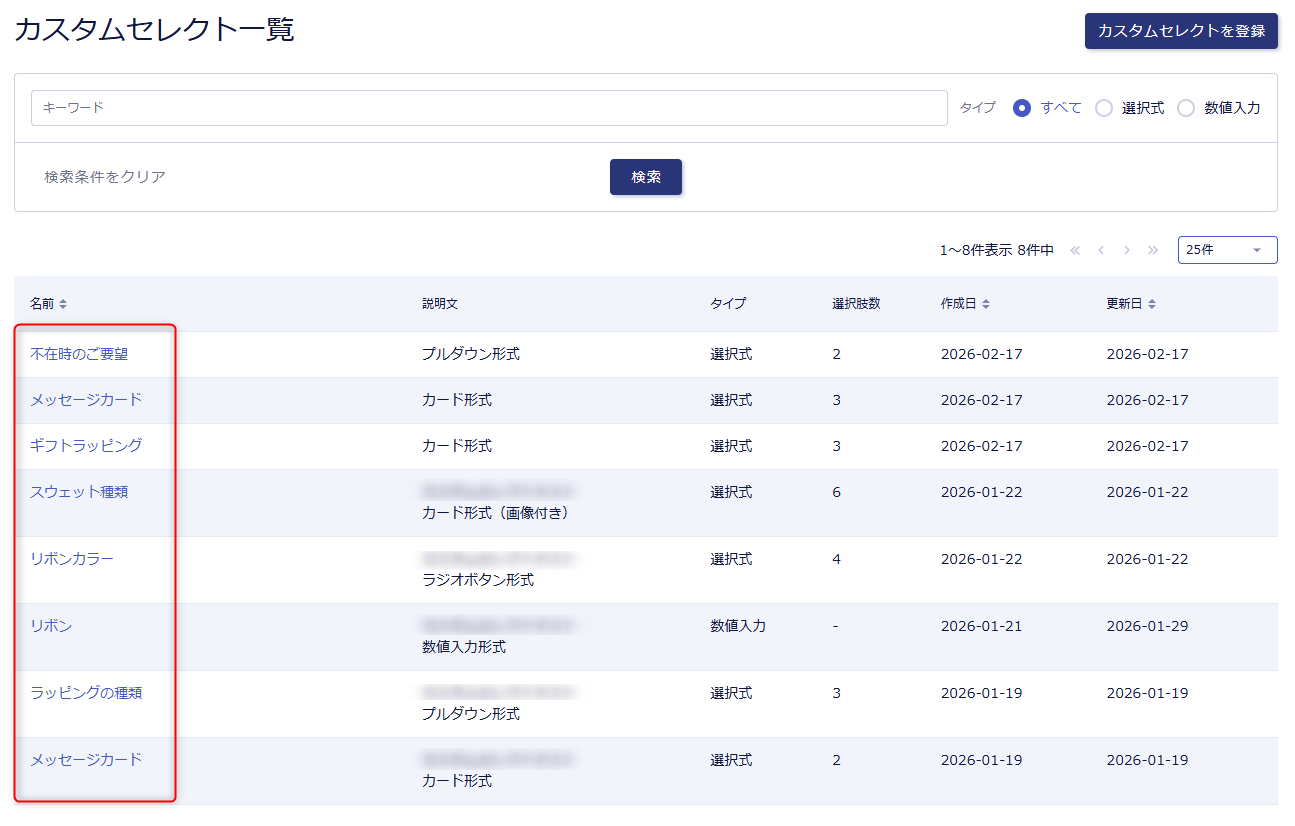Screen dimensions: 1295x826
Task: Open the ラッピングの種類 entry
Action: pyautogui.click(x=86, y=693)
